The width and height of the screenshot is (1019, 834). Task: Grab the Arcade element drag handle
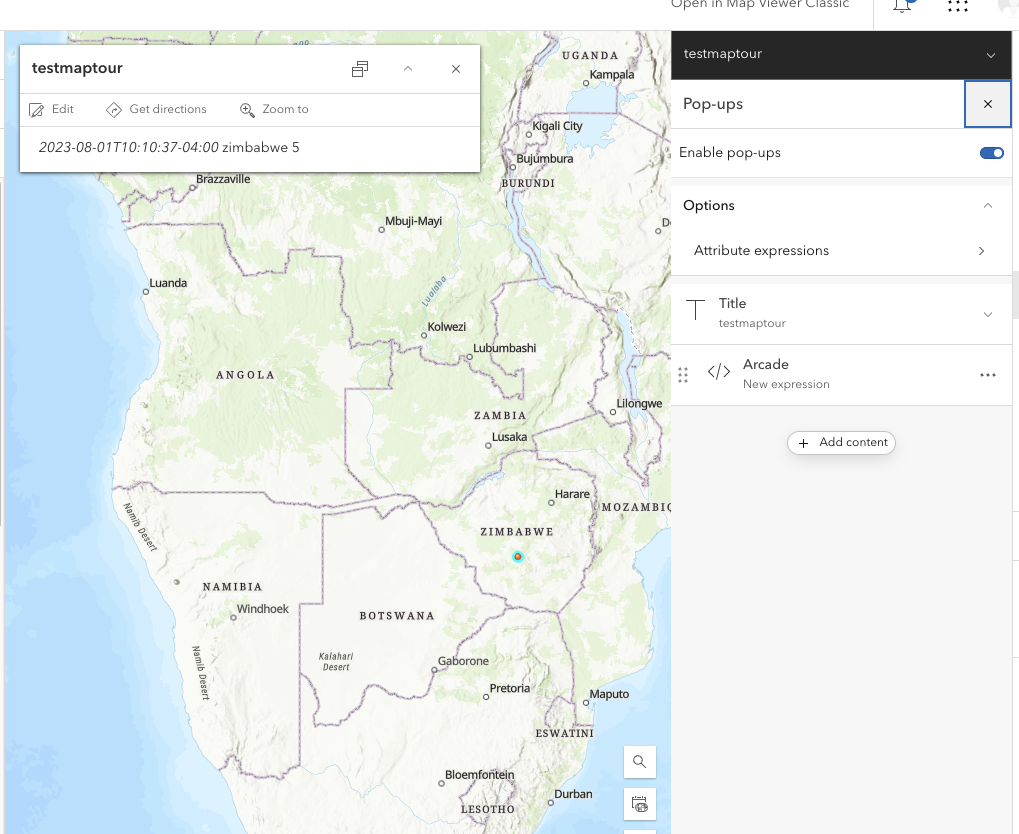pos(683,375)
